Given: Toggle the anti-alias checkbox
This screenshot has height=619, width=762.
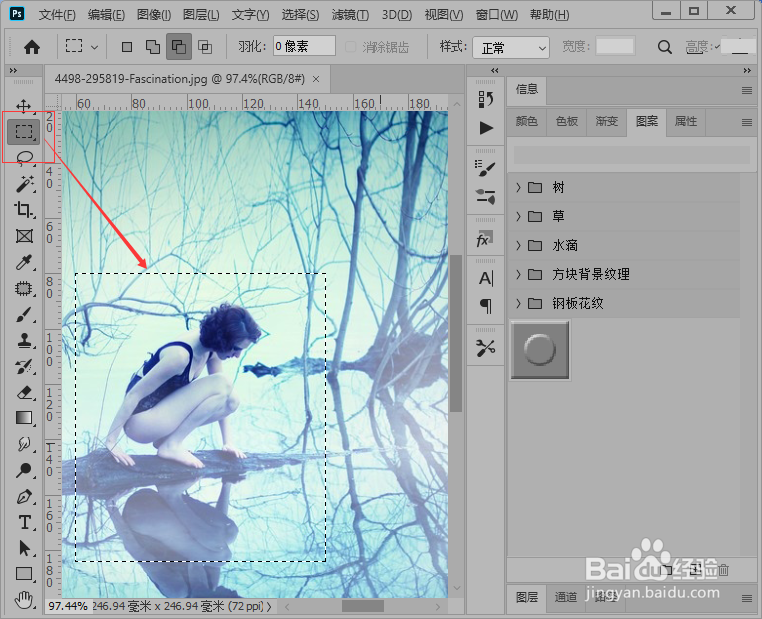Looking at the screenshot, I should [x=350, y=47].
